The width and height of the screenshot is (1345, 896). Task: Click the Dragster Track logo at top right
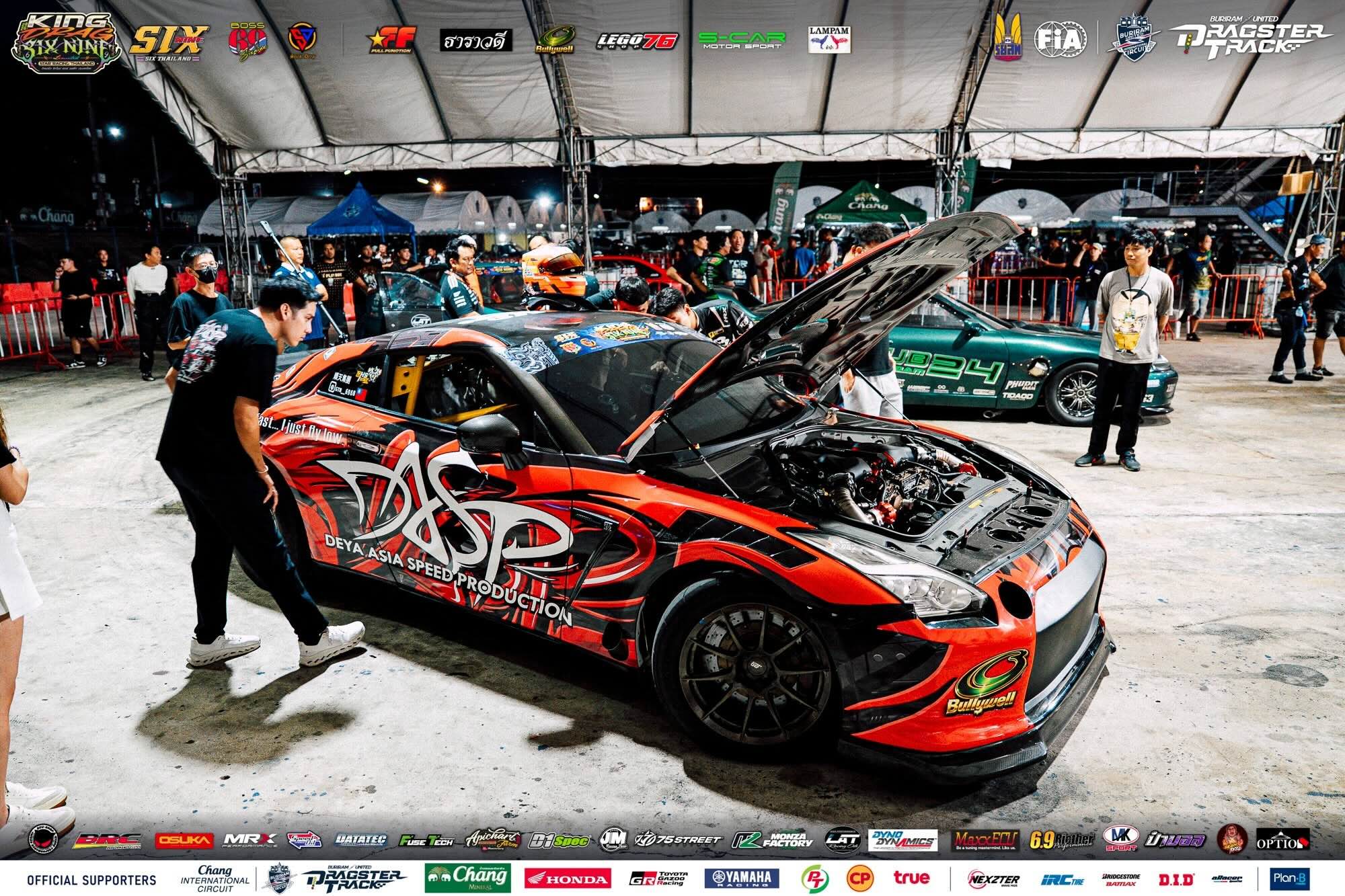(1250, 38)
